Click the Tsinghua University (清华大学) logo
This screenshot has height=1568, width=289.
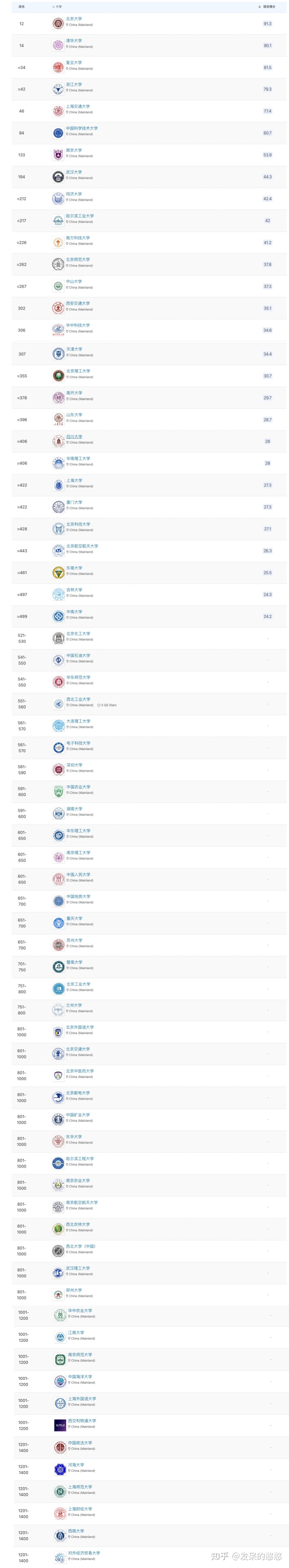click(58, 45)
